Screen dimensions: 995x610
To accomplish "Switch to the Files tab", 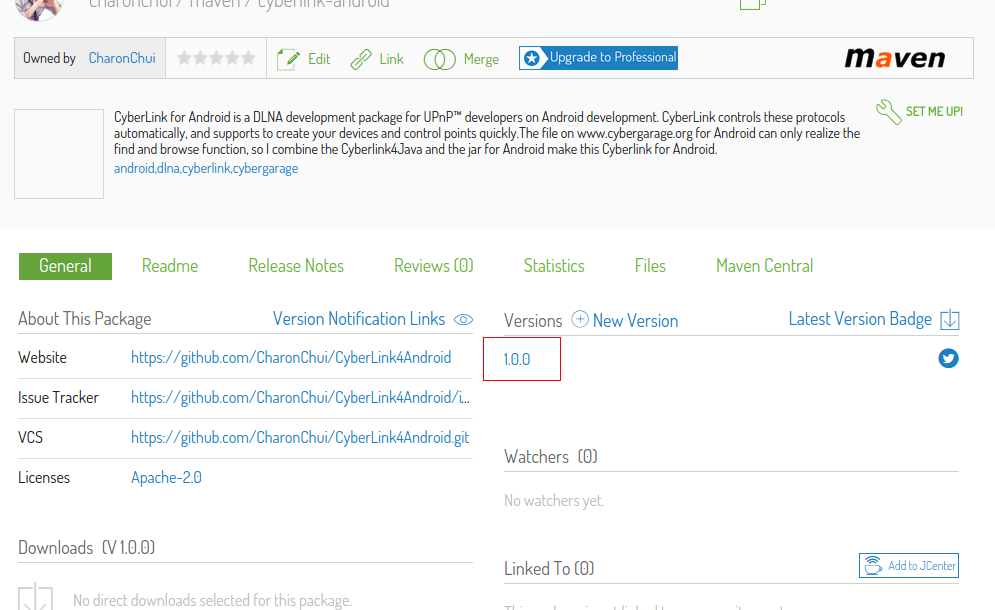I will click(x=650, y=266).
